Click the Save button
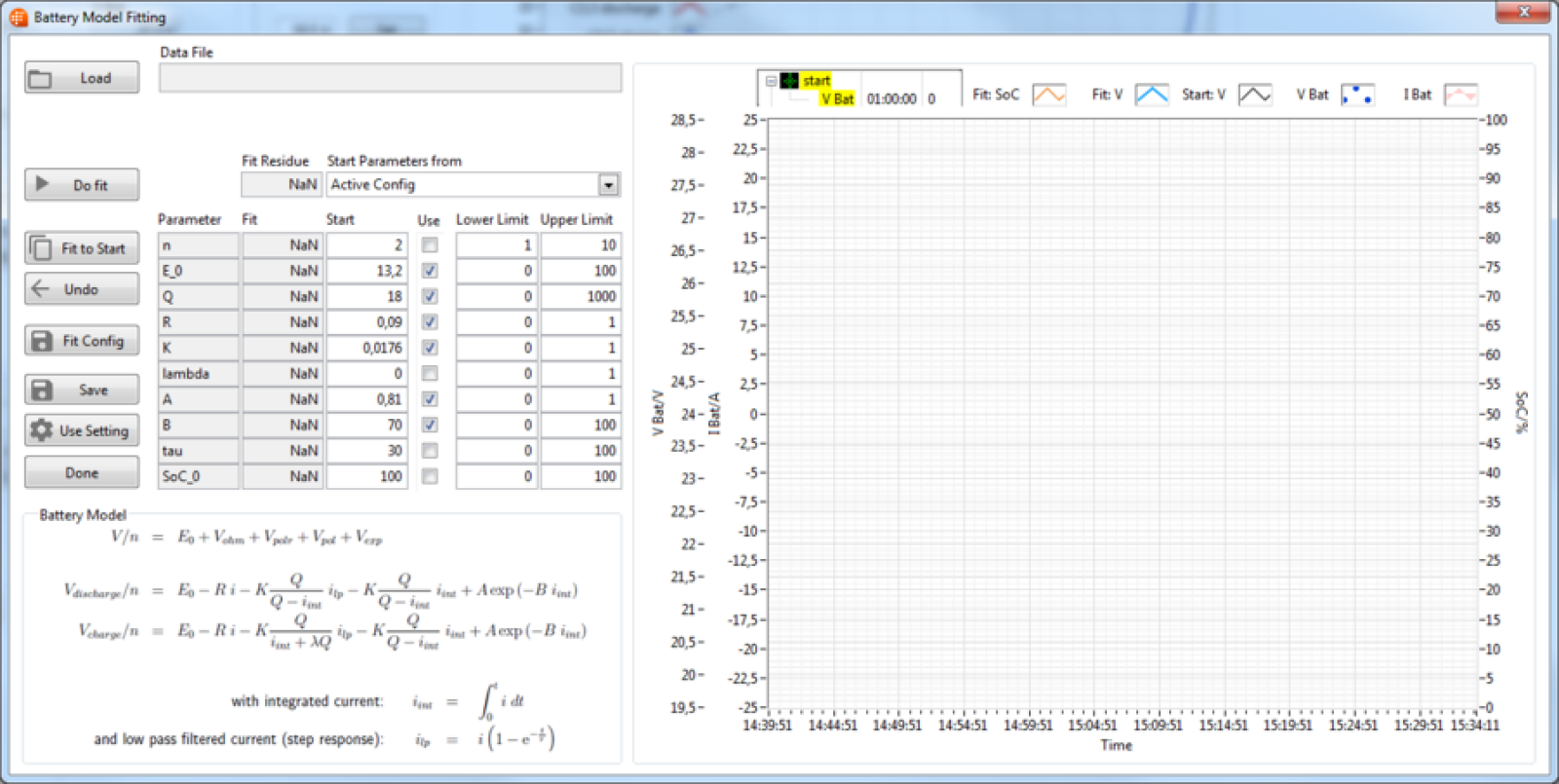The height and width of the screenshot is (784, 1559). pos(82,390)
